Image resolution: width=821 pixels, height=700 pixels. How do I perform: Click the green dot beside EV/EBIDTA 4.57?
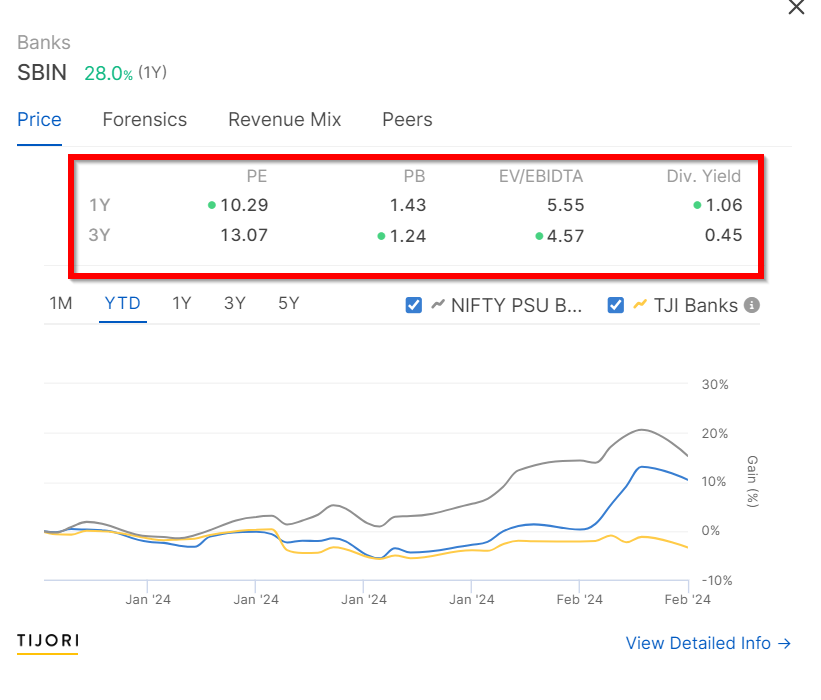(539, 236)
